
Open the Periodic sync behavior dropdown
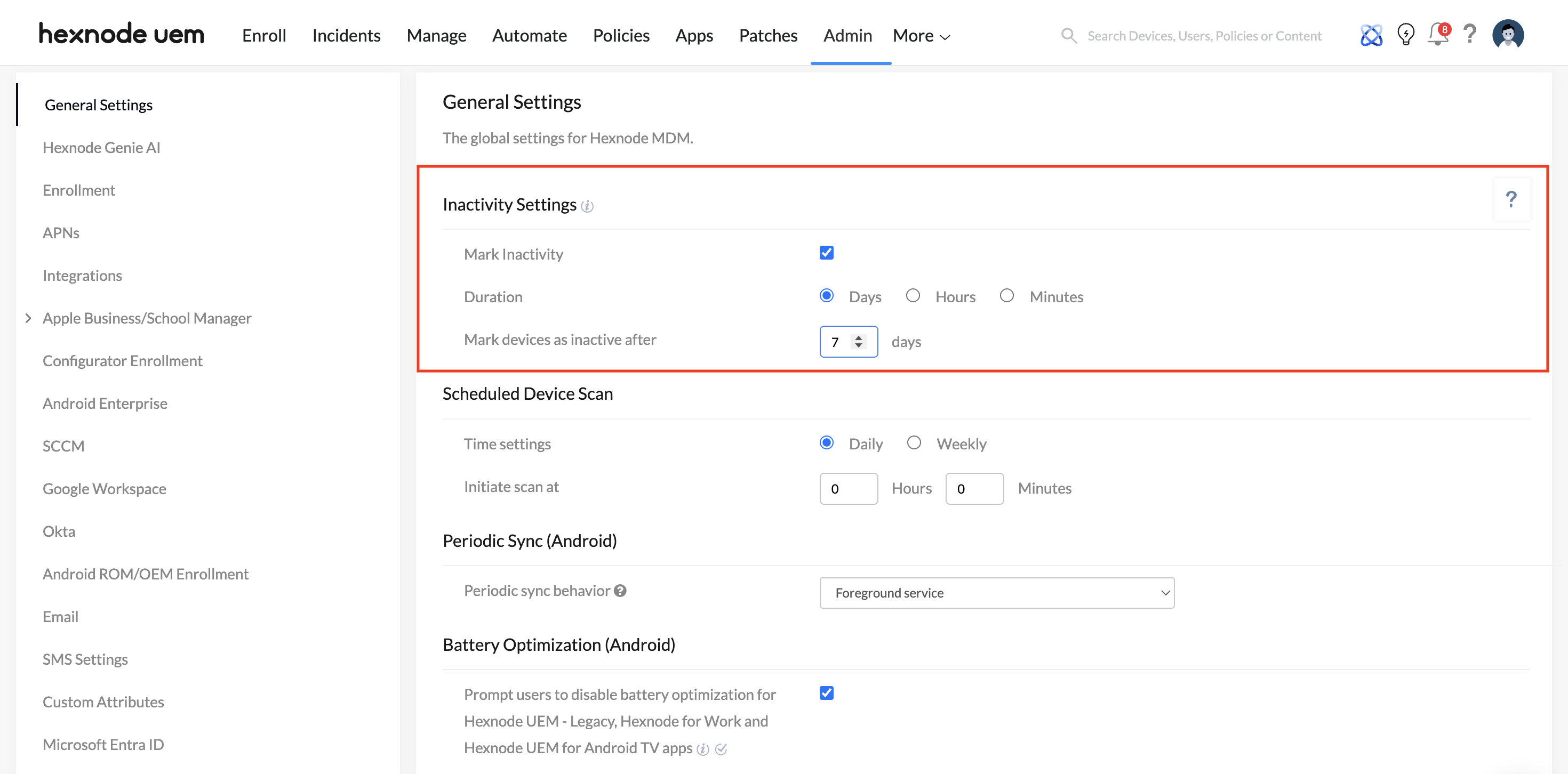pyautogui.click(x=996, y=593)
